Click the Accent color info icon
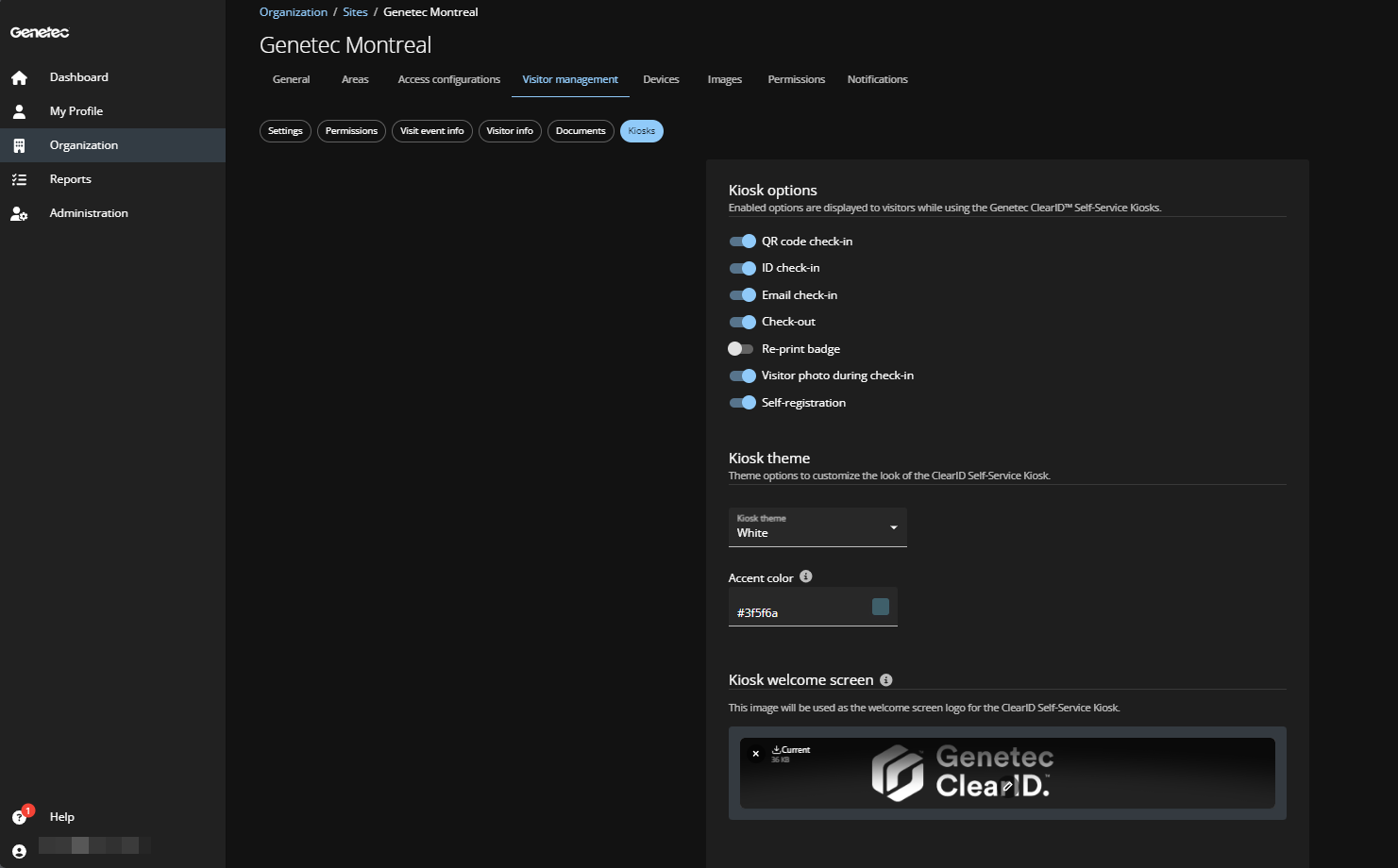1398x868 pixels. coord(806,576)
